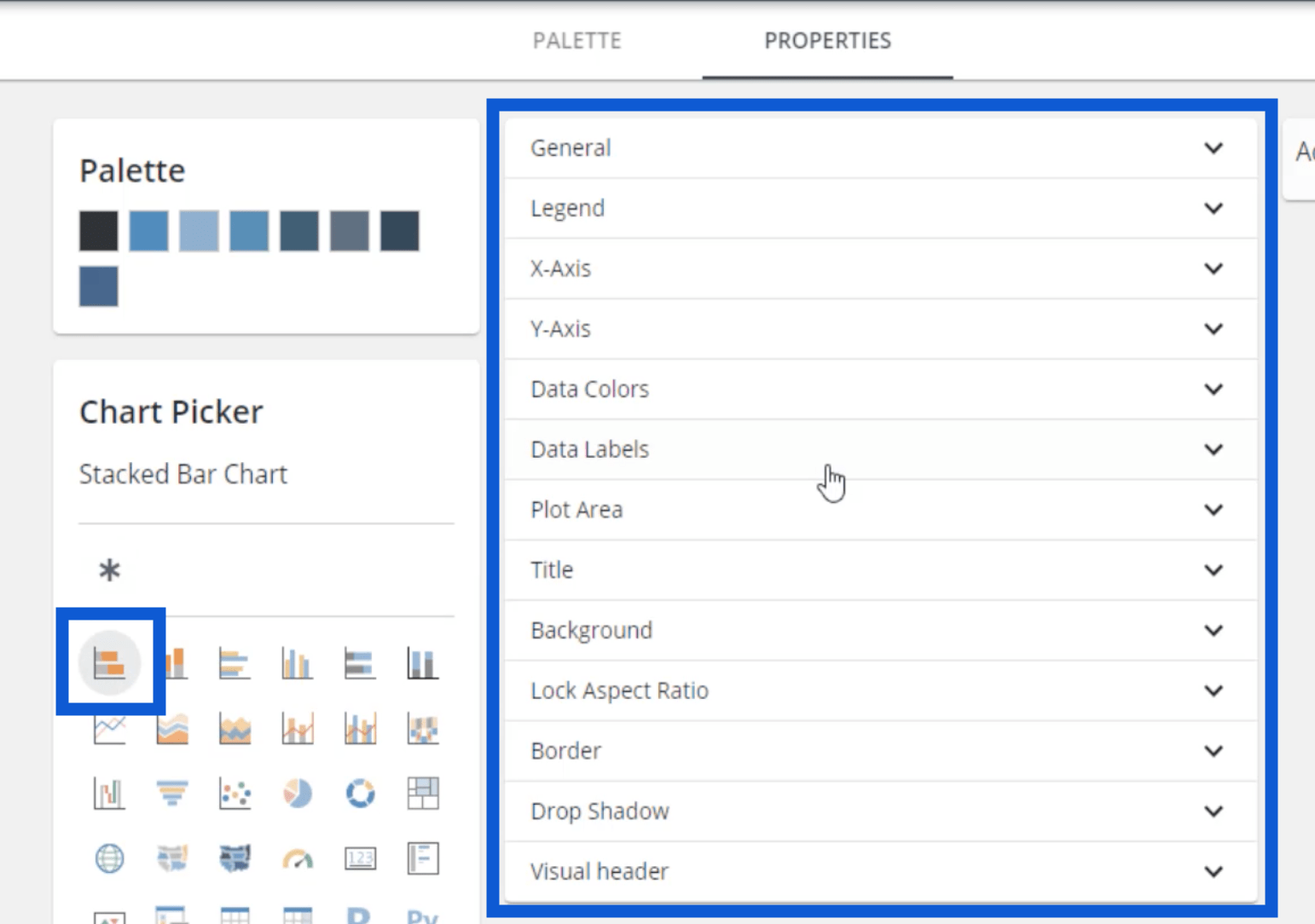Choose the Treemap icon

point(422,794)
